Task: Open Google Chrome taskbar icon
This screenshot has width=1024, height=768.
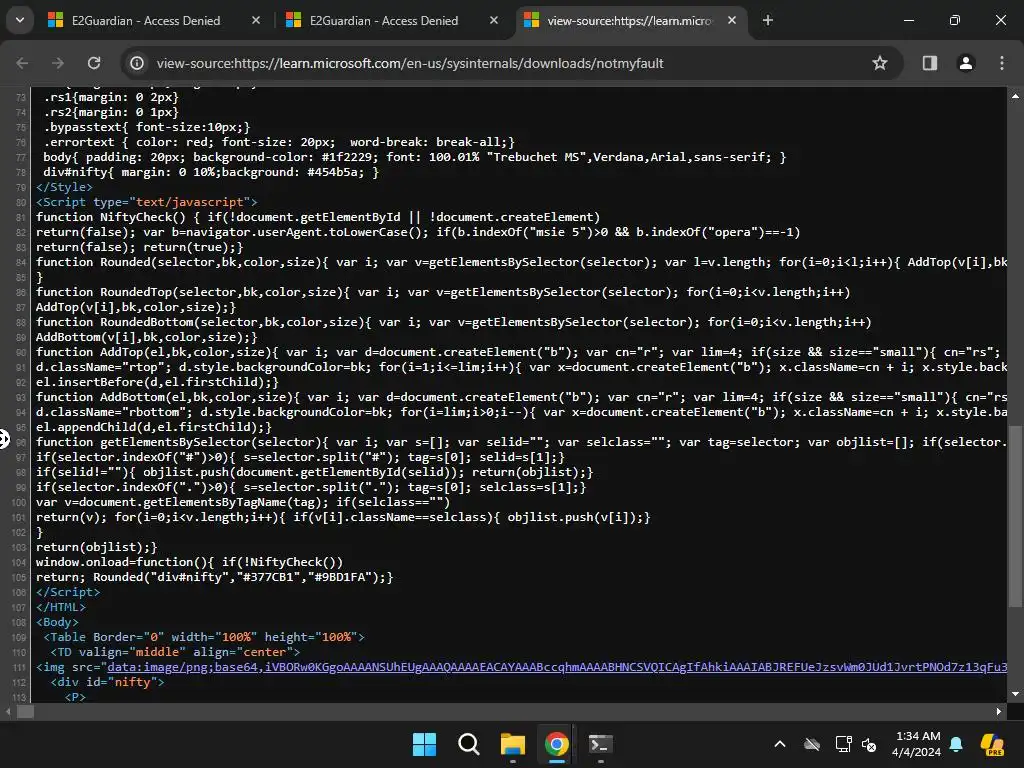Action: tap(556, 744)
